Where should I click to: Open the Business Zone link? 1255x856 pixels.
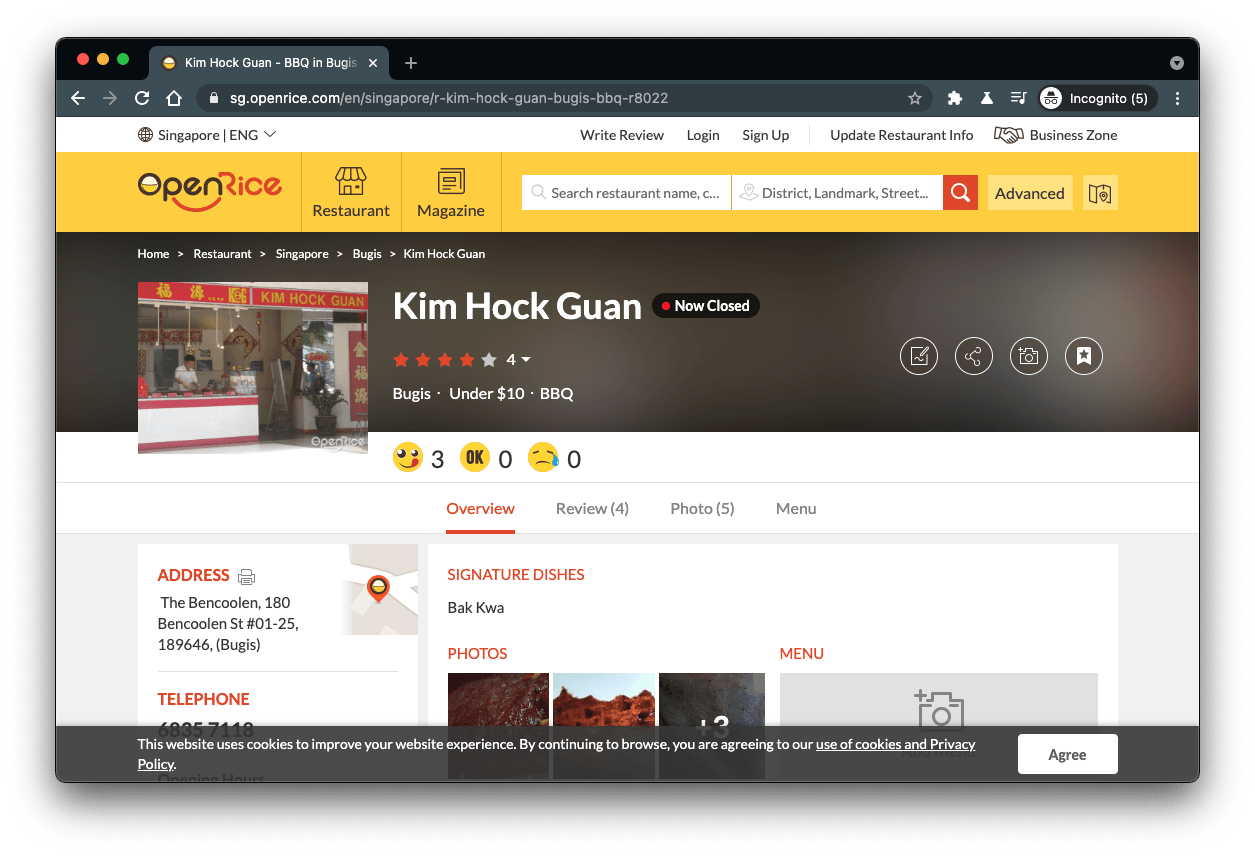1056,135
